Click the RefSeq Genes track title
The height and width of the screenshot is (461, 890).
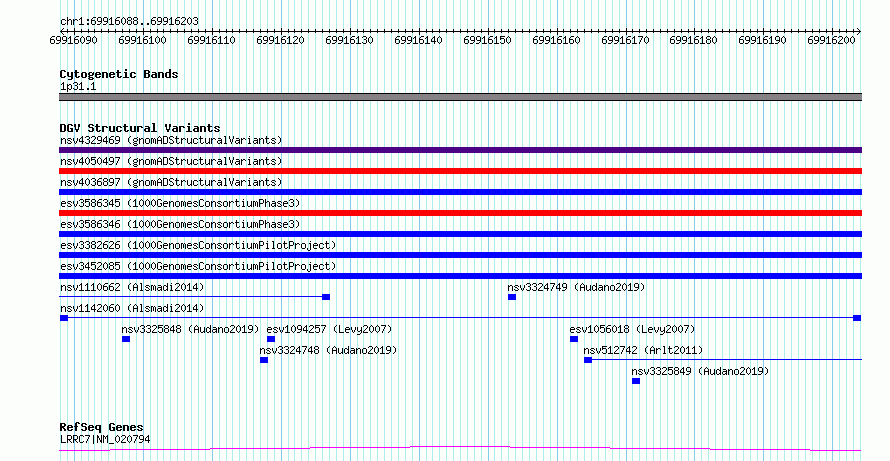click(101, 427)
